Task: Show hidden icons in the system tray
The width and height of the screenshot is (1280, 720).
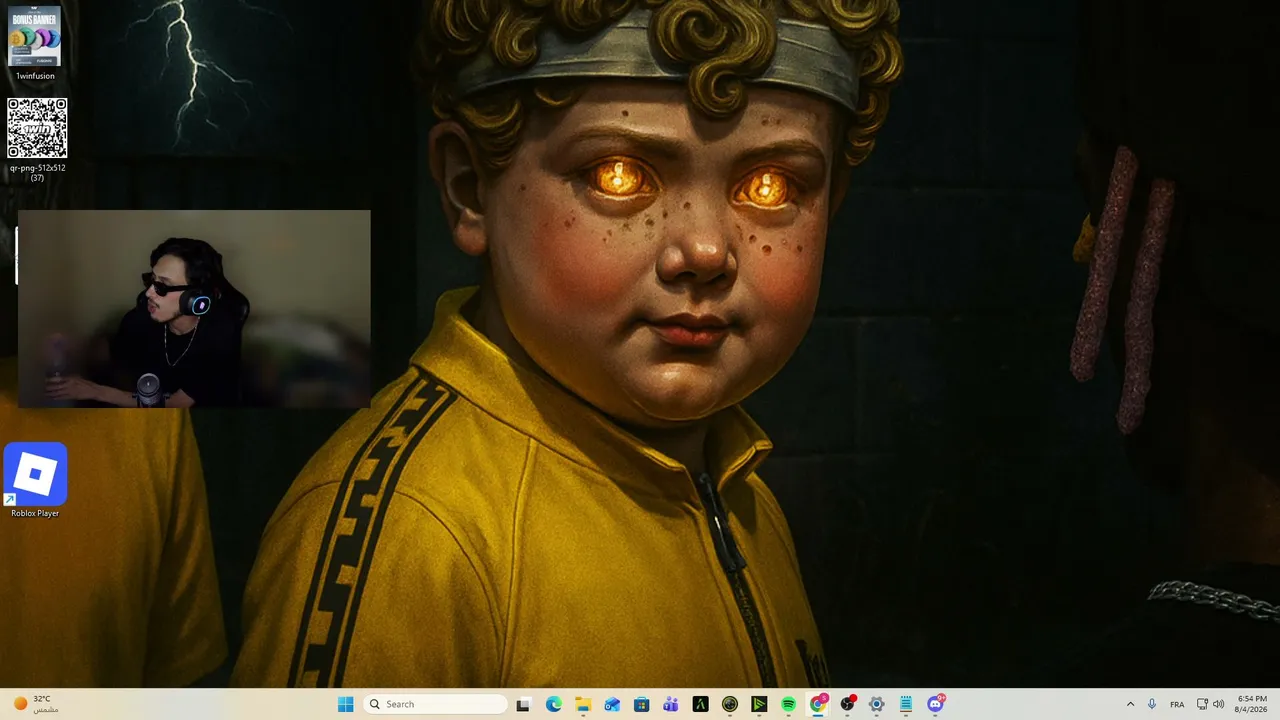Action: point(1130,704)
